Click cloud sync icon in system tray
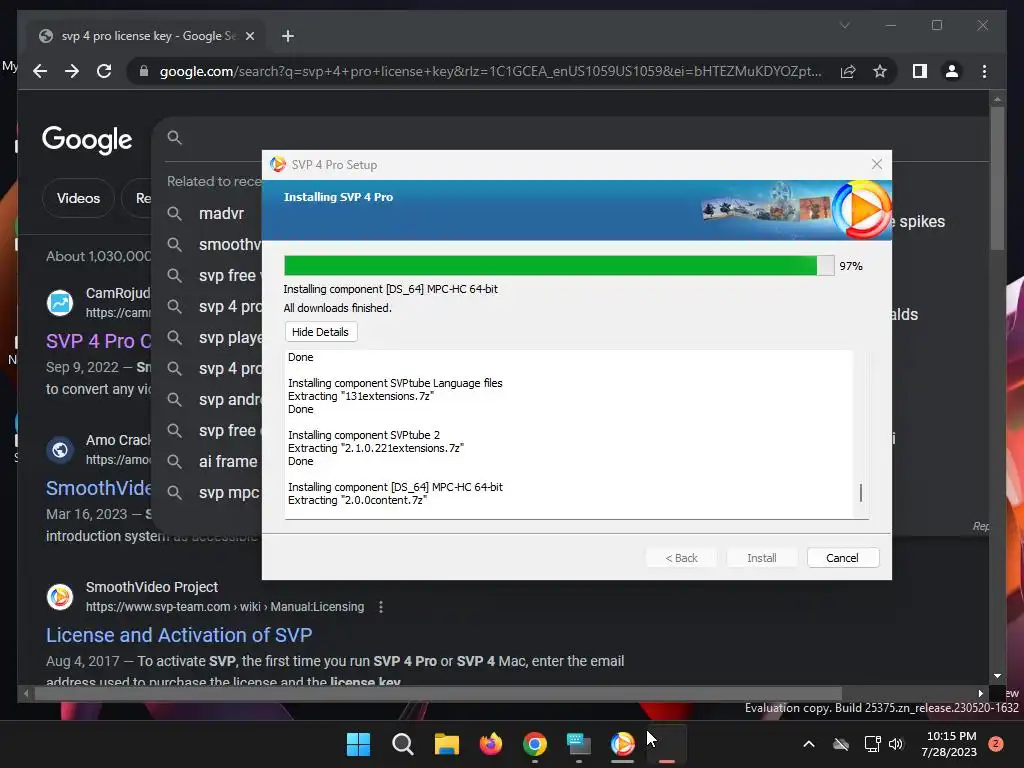The height and width of the screenshot is (768, 1024). point(841,744)
